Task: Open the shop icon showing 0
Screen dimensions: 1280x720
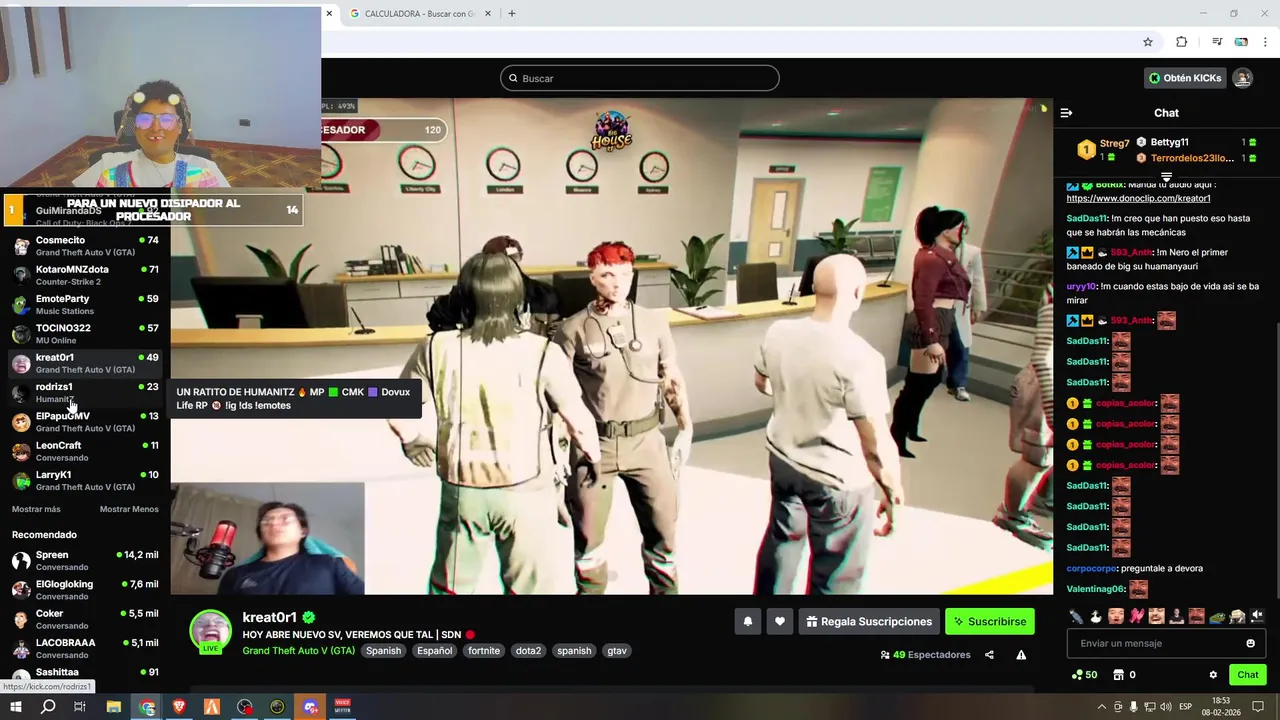Action: click(x=1124, y=675)
